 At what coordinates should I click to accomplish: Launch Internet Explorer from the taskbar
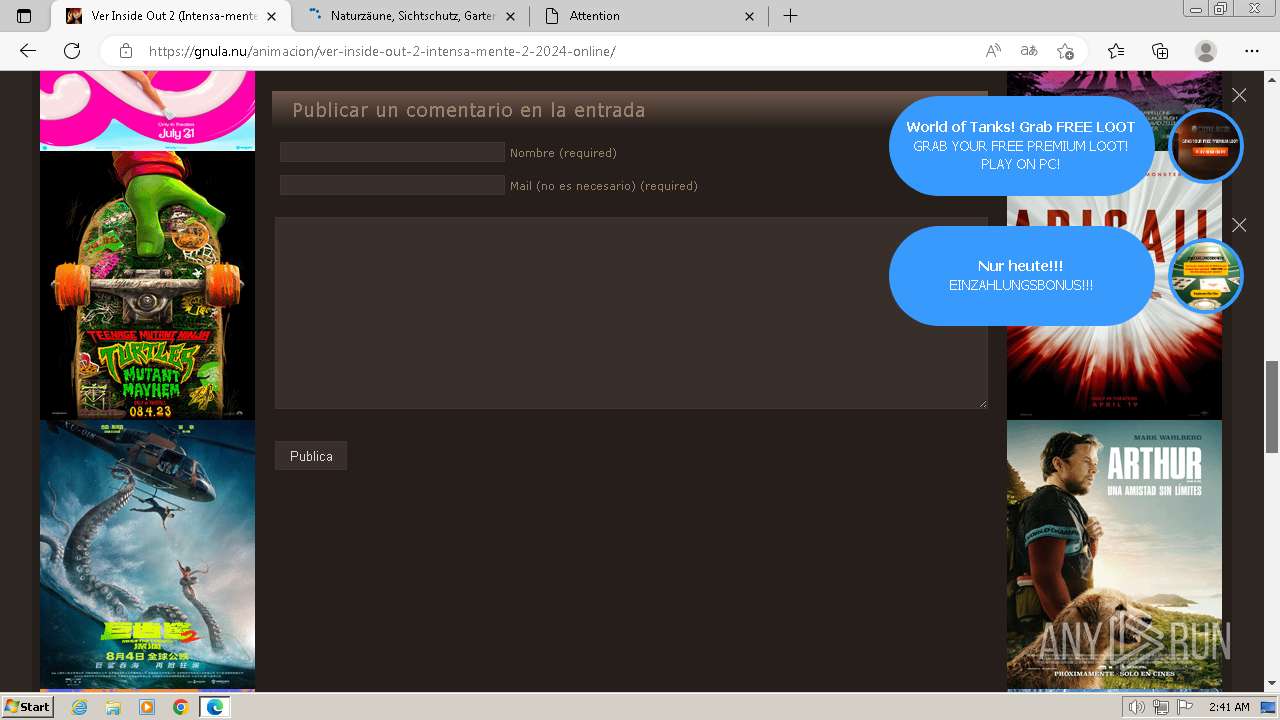79,707
